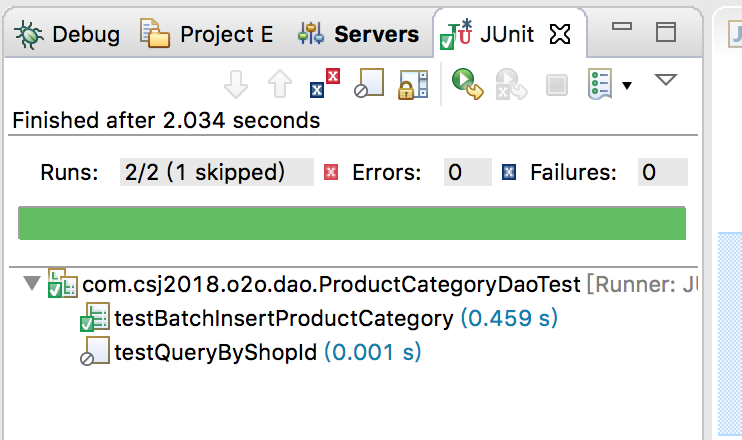Open the Test Run History icon
This screenshot has height=440, width=742.
pos(600,84)
